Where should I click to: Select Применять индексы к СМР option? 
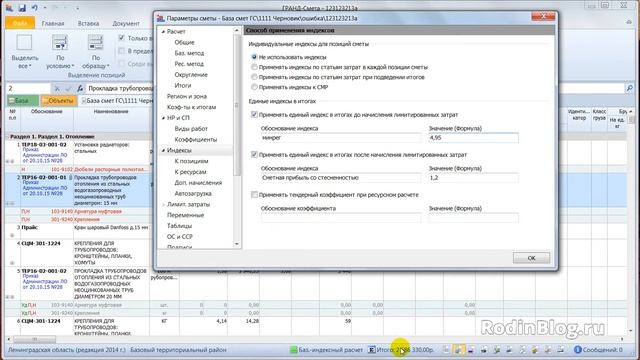pyautogui.click(x=254, y=87)
